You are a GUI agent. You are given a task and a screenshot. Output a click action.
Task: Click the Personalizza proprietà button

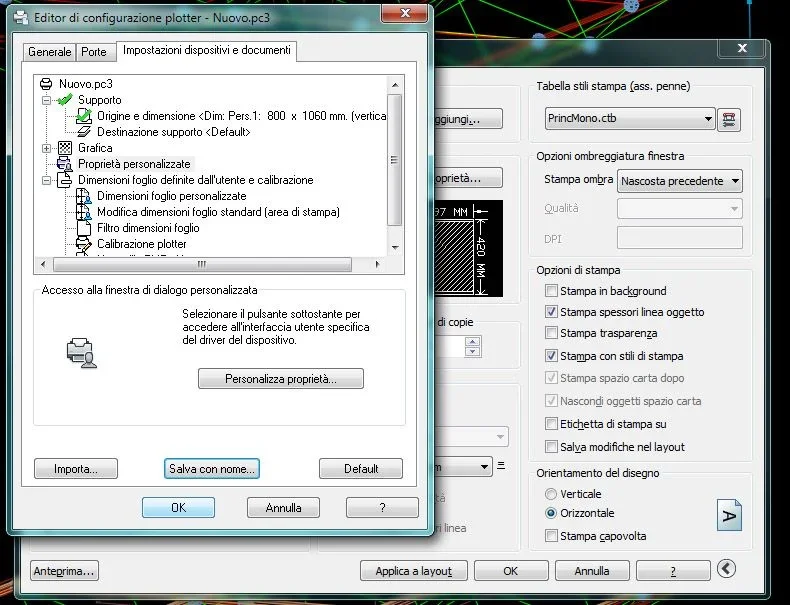point(280,379)
